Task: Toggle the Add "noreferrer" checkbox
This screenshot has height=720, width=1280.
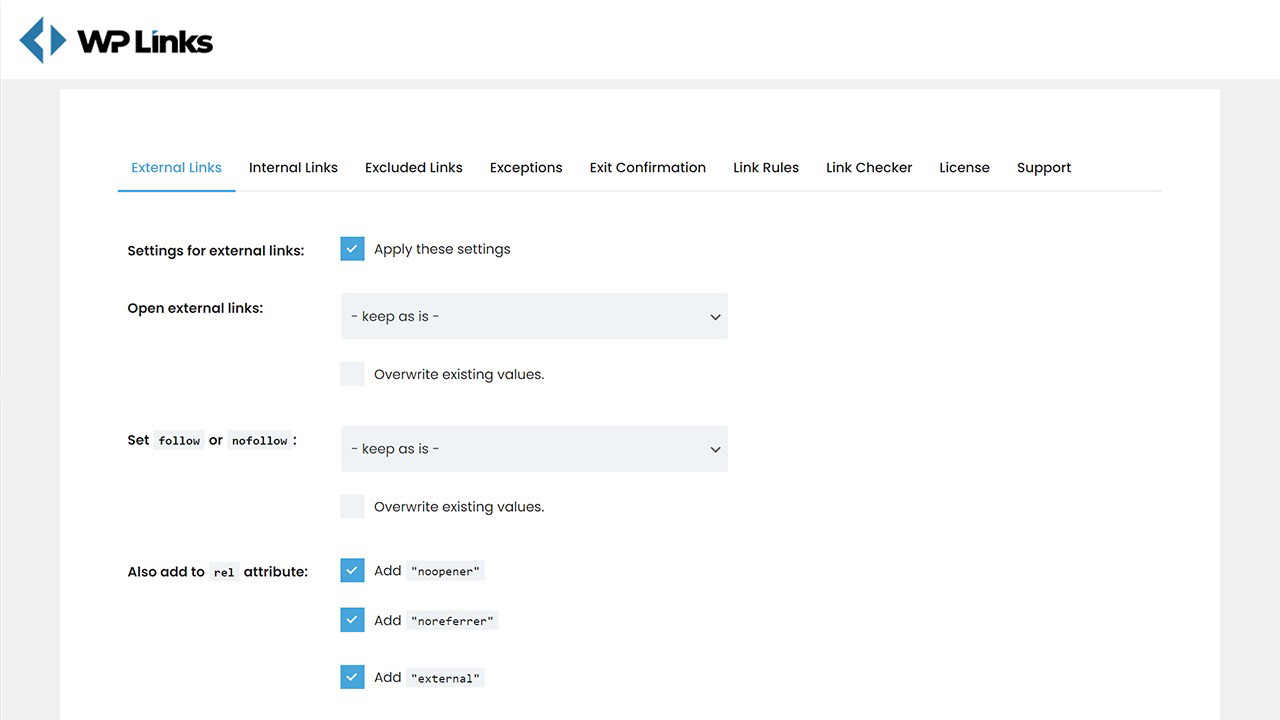Action: [x=352, y=620]
